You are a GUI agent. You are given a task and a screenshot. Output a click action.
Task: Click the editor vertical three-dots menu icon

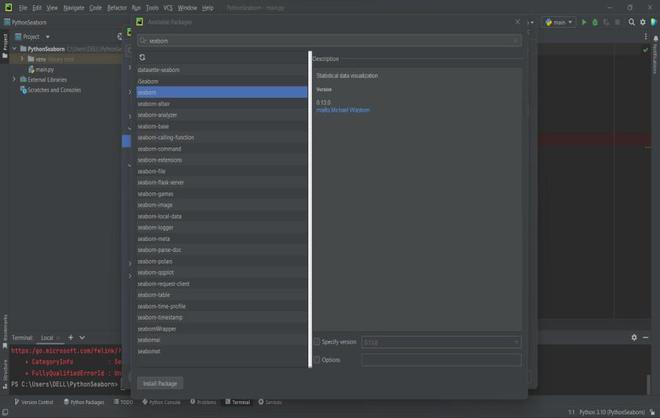pos(646,37)
